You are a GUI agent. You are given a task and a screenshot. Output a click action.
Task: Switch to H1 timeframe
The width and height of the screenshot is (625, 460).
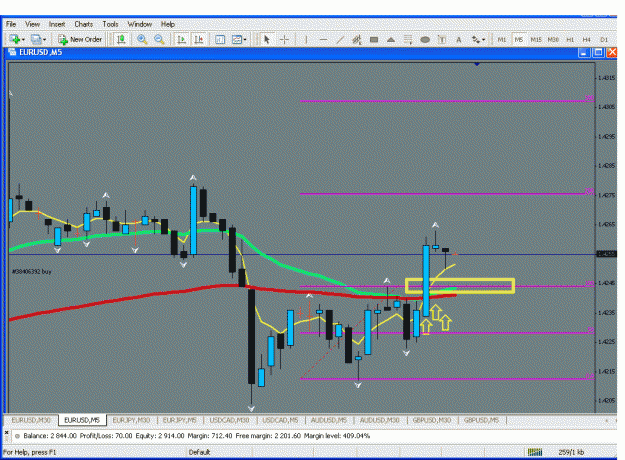(570, 39)
